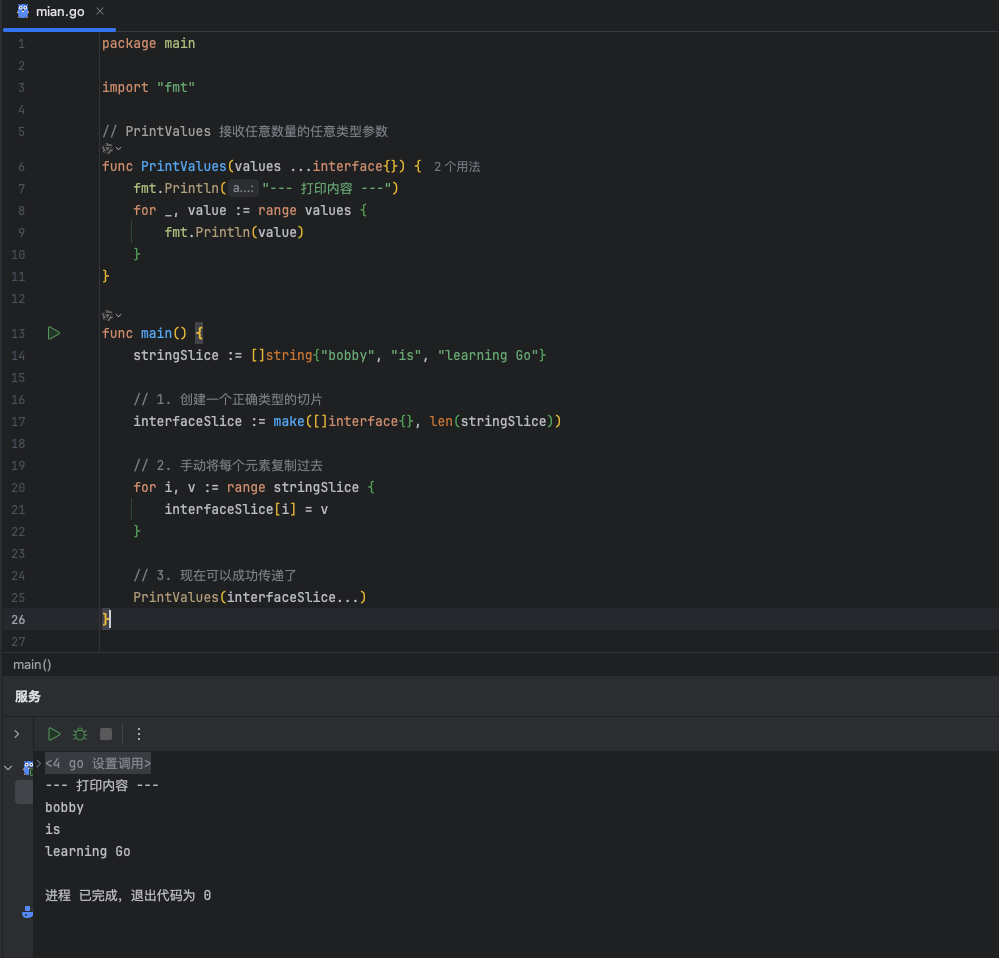Click the comment "// 1. 创建一个正确类型的切片"
This screenshot has width=999, height=958.
227,399
